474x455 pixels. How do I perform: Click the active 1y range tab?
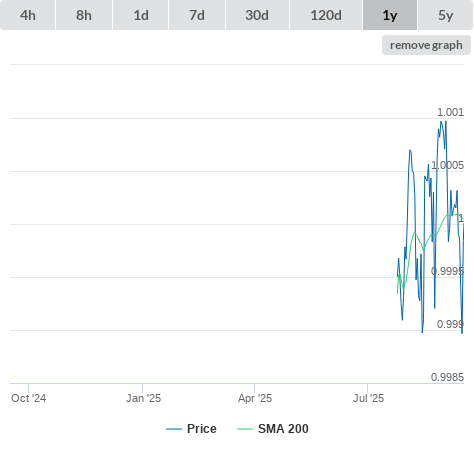pos(390,15)
